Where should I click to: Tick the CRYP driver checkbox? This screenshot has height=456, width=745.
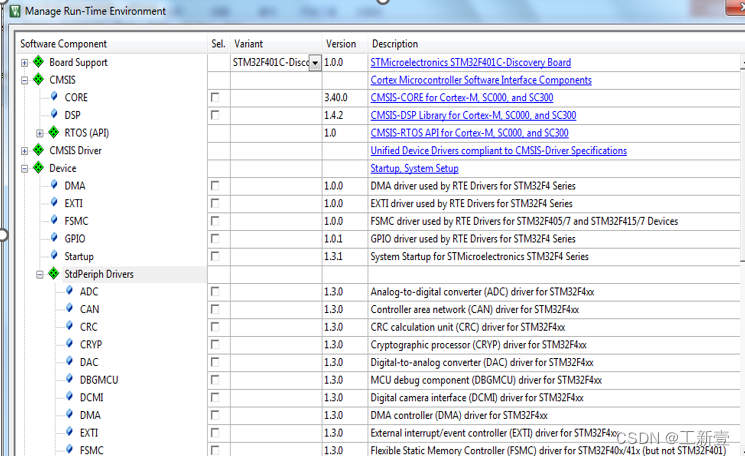[215, 344]
